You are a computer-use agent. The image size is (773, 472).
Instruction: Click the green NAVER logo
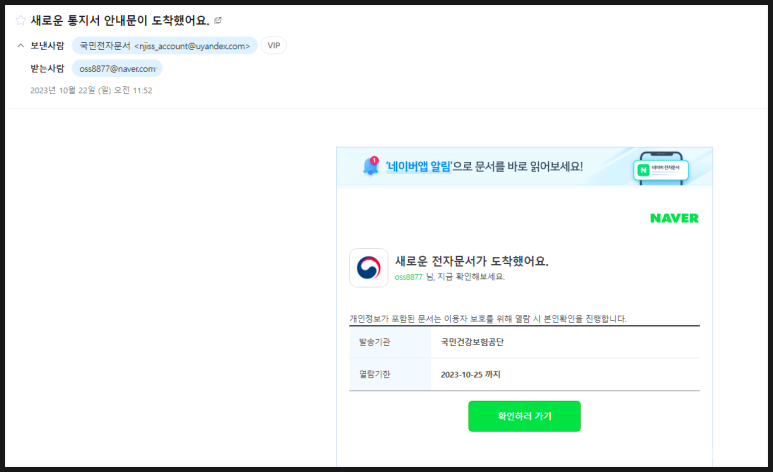674,218
